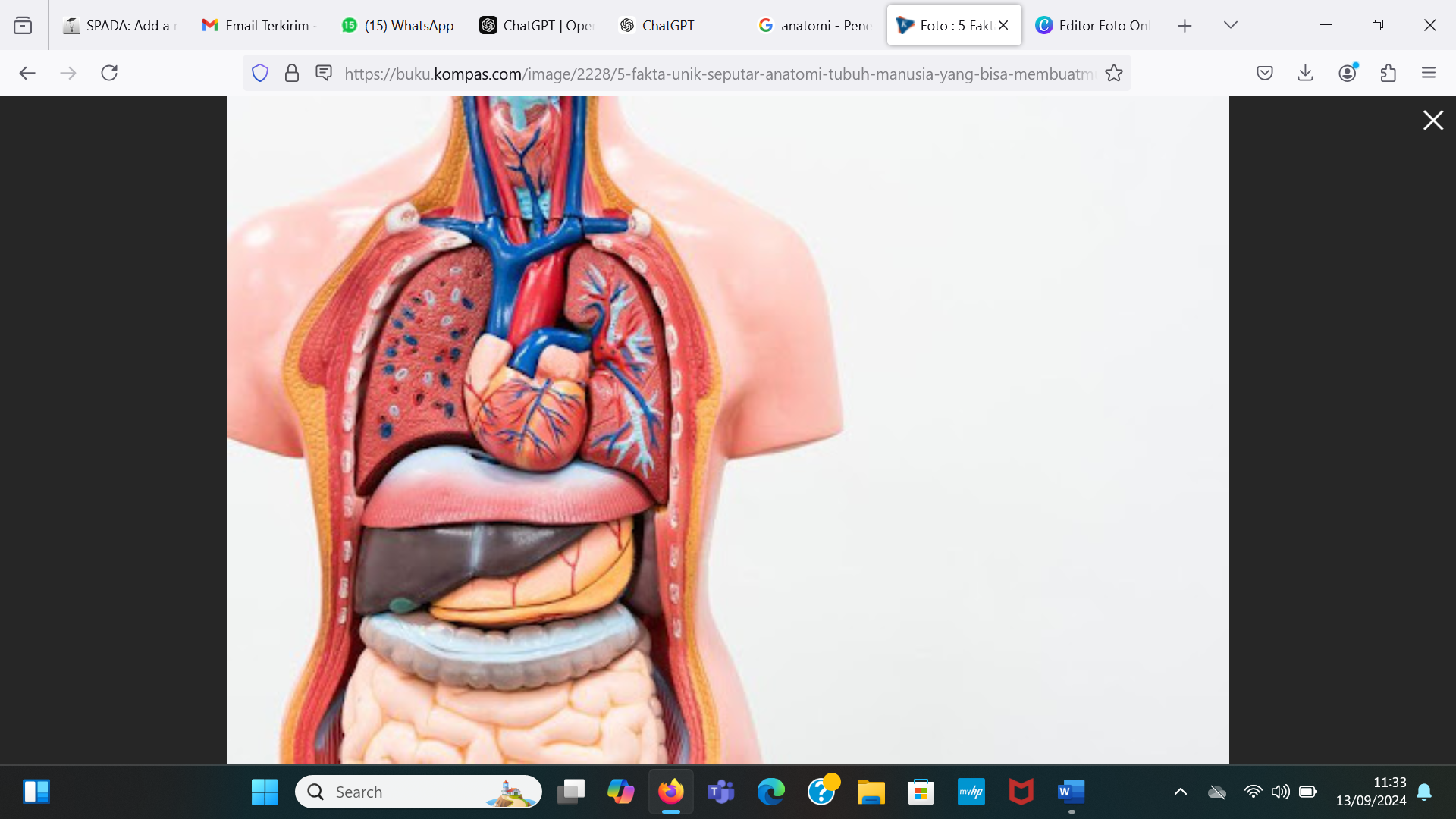Click the anatomy torso model image
This screenshot has width=1456, height=819.
pyautogui.click(x=727, y=430)
